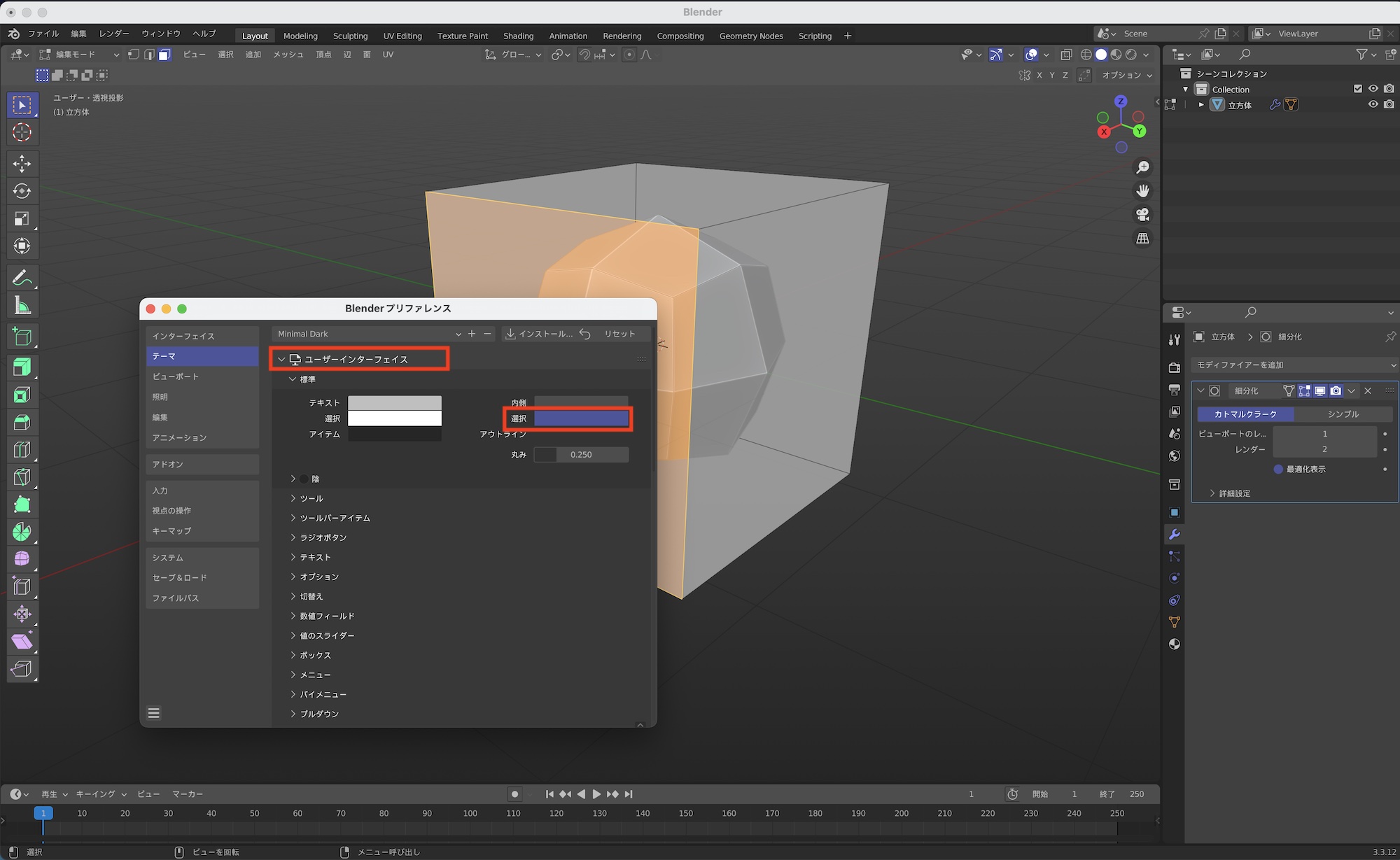Select the Rotate tool in the toolbar
Screen dimensions: 1400x860
[22, 191]
